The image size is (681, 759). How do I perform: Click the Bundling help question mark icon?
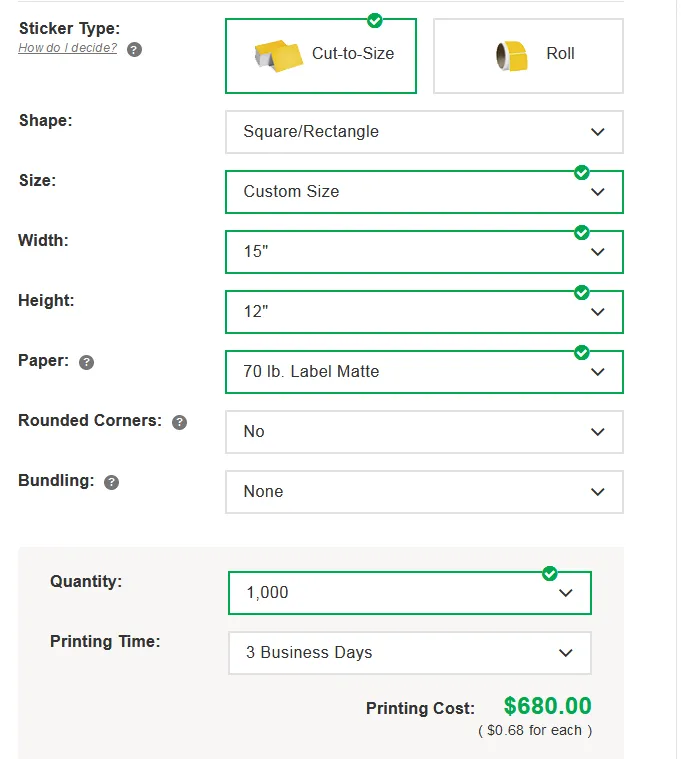tap(111, 482)
